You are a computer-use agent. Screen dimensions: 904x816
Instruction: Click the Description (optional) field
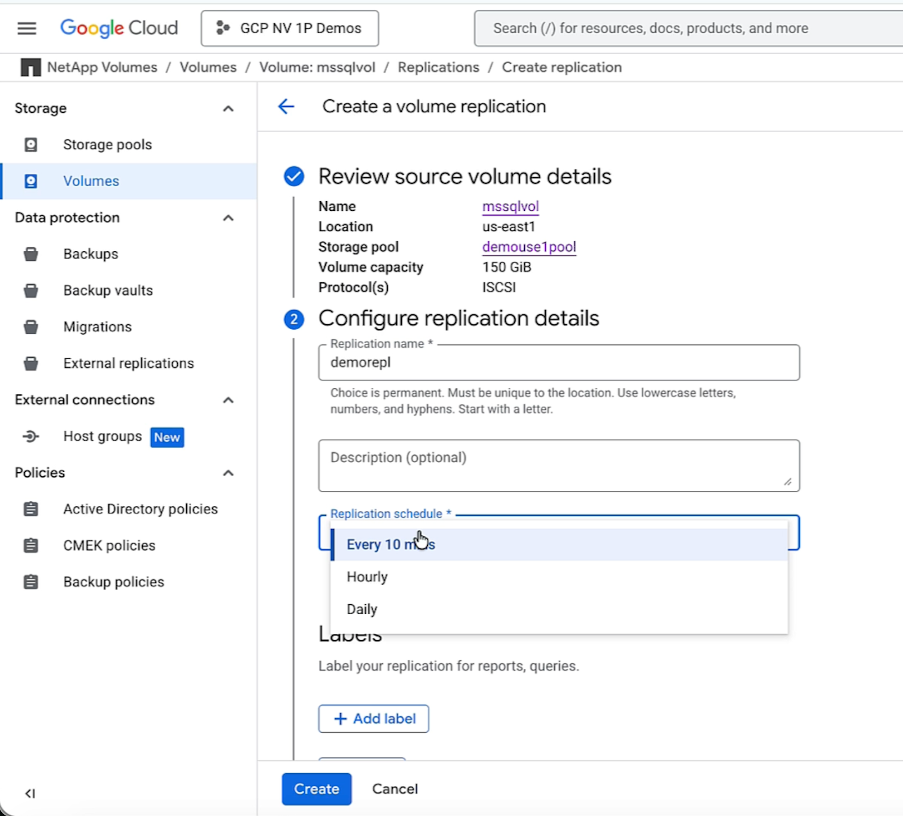coord(559,465)
